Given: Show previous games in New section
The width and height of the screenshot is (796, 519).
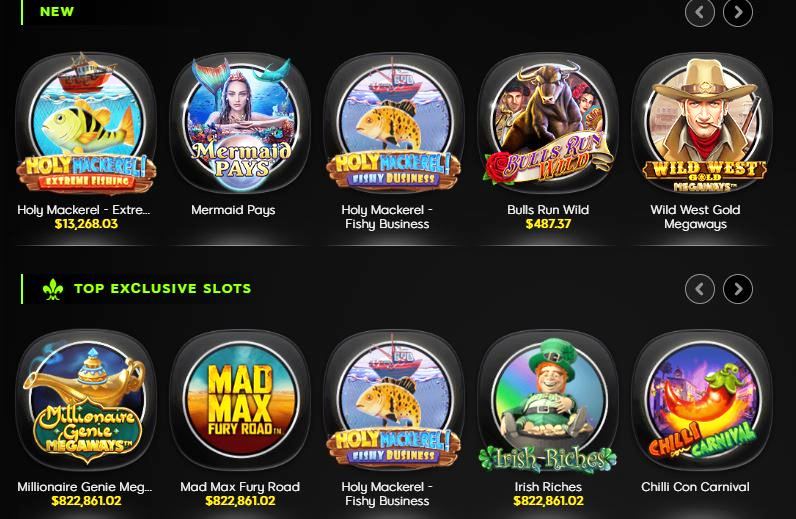Looking at the screenshot, I should pos(700,12).
